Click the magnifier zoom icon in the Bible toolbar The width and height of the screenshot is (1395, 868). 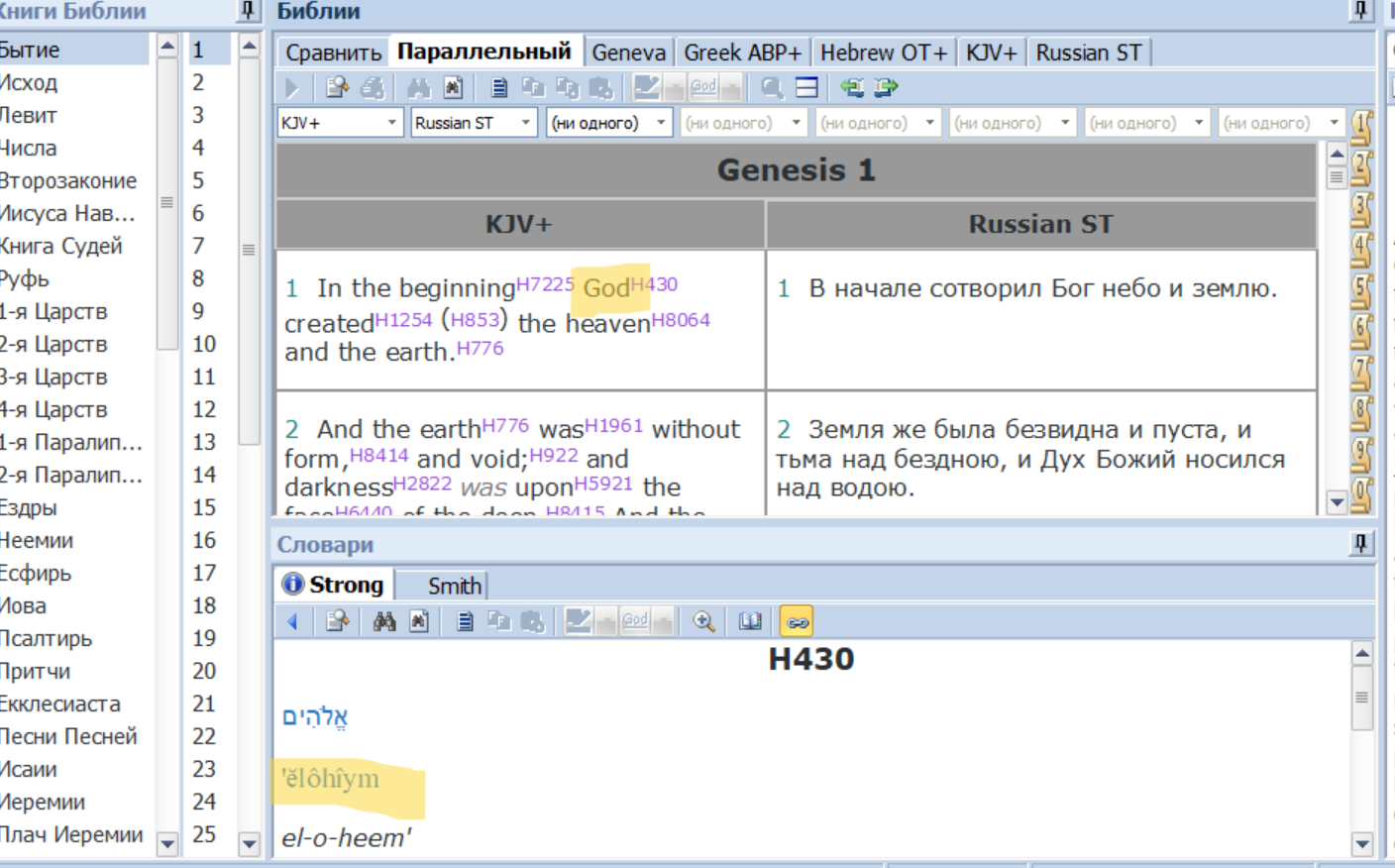pyautogui.click(x=772, y=88)
